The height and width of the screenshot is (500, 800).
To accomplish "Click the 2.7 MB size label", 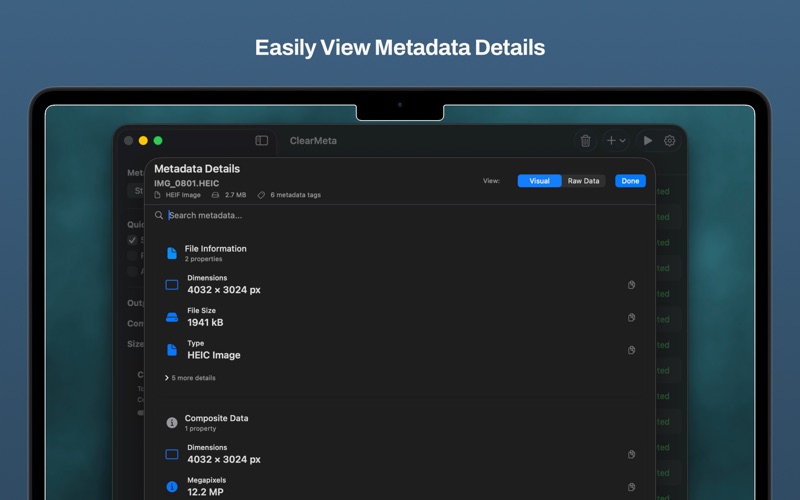I will tap(236, 195).
